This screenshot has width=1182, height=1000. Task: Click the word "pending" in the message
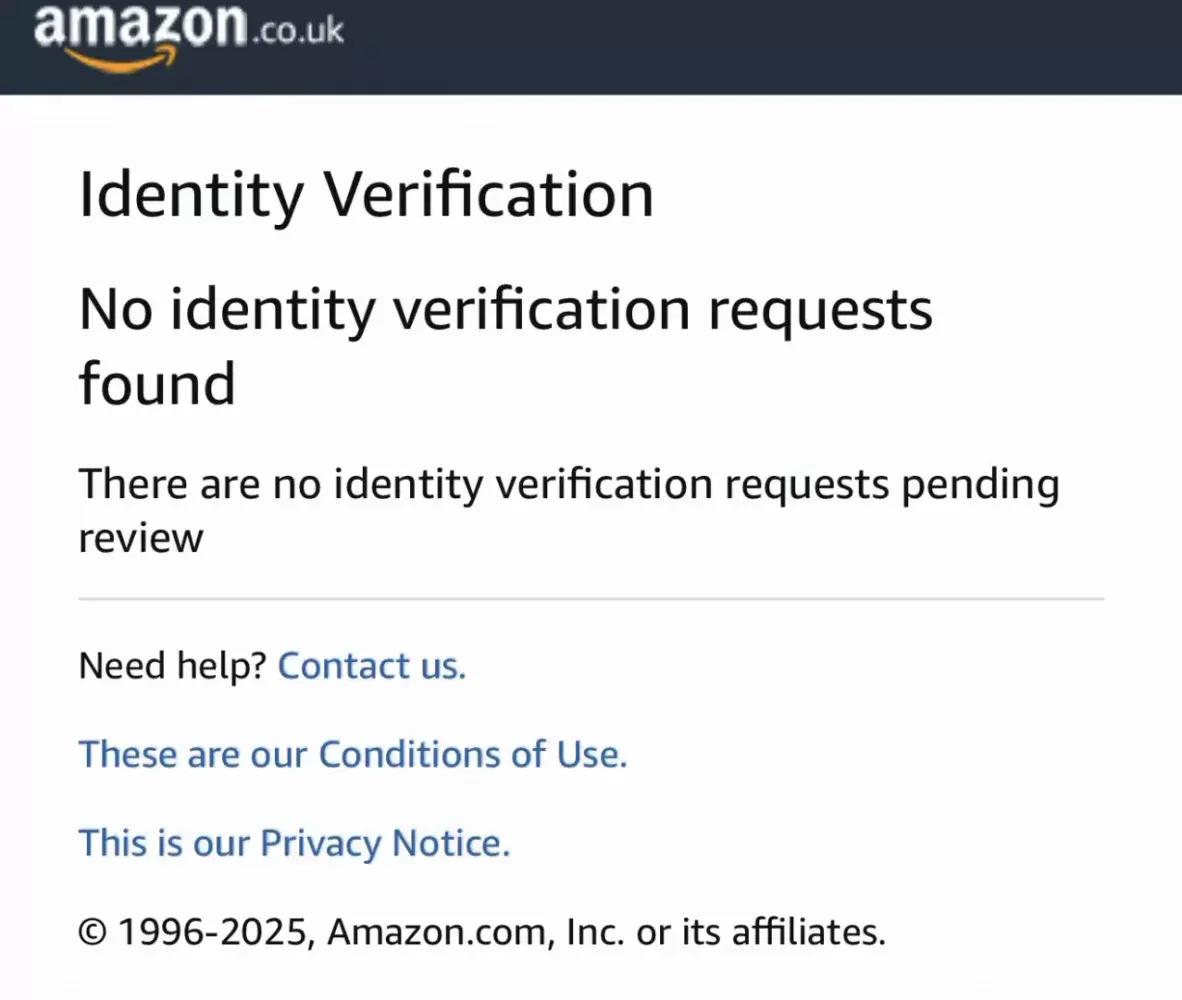tap(980, 485)
